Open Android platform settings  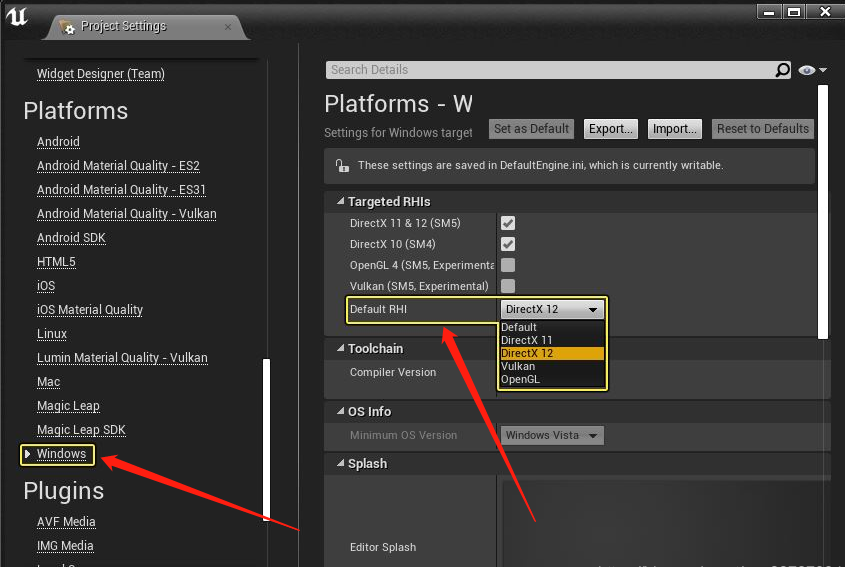coord(58,142)
